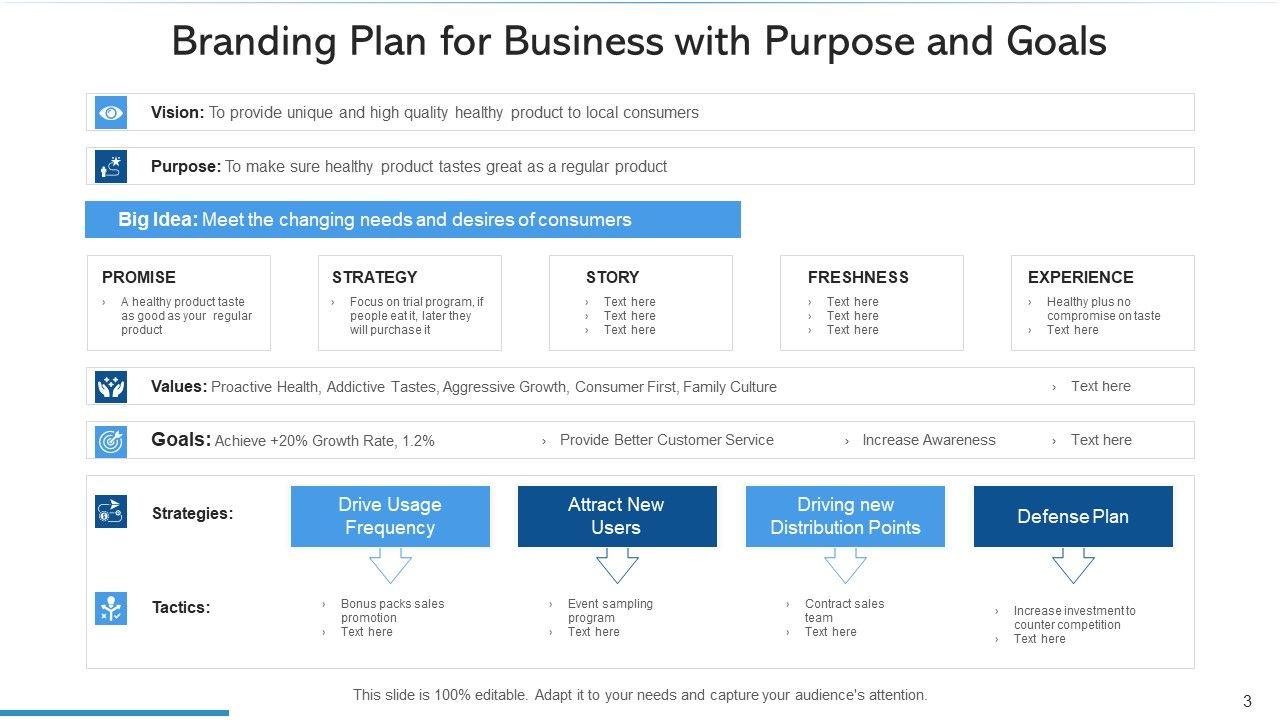This screenshot has width=1280, height=720.
Task: Click the Strategies icon
Action: click(x=111, y=512)
